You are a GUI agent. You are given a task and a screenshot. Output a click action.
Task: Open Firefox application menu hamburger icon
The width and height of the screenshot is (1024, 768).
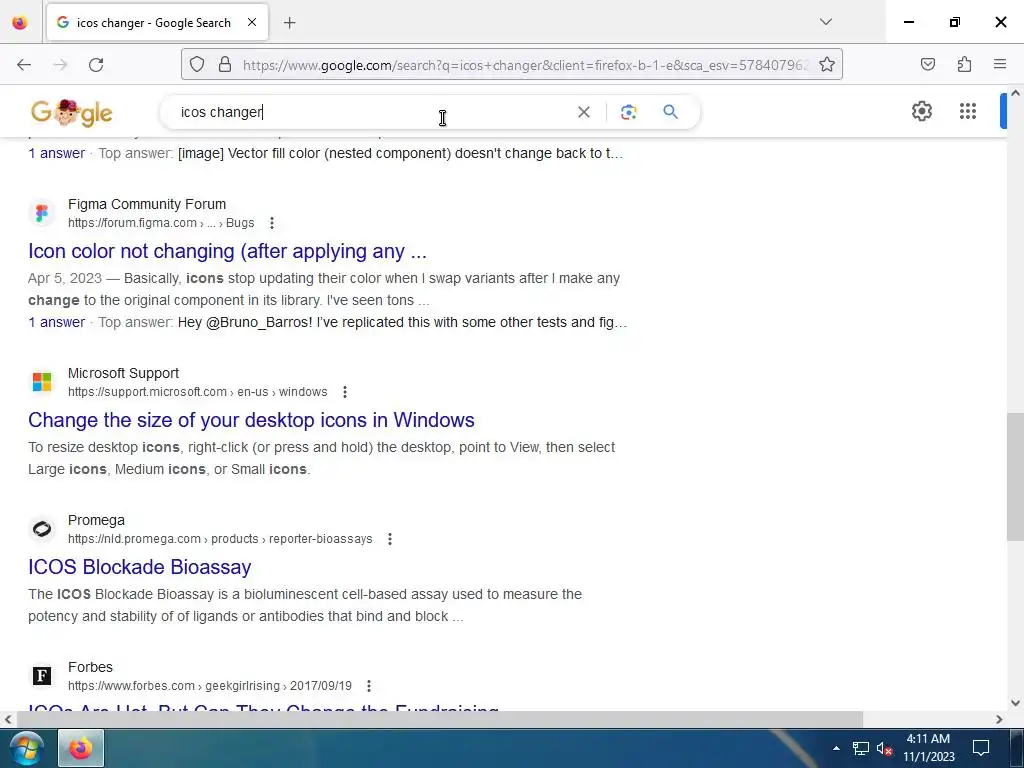[x=1000, y=64]
